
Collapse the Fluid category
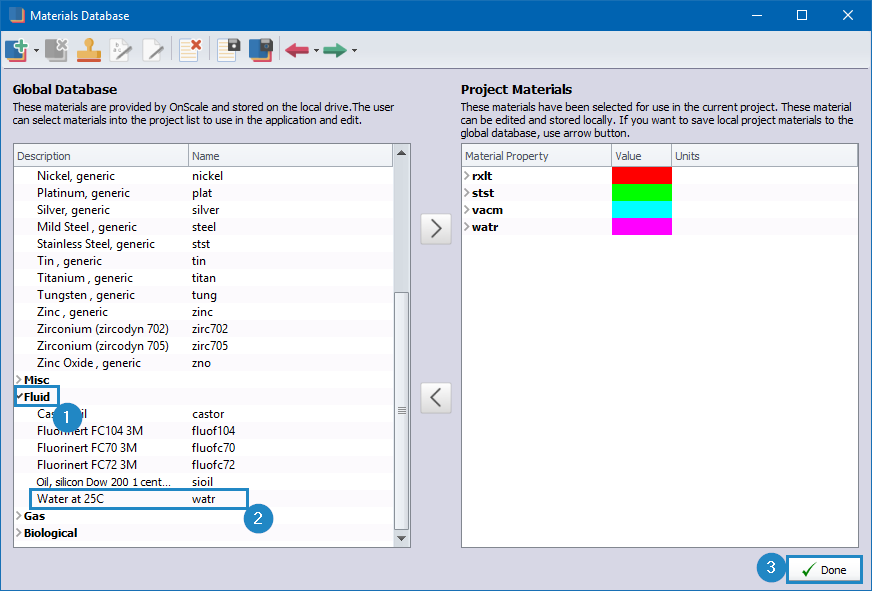(x=19, y=396)
